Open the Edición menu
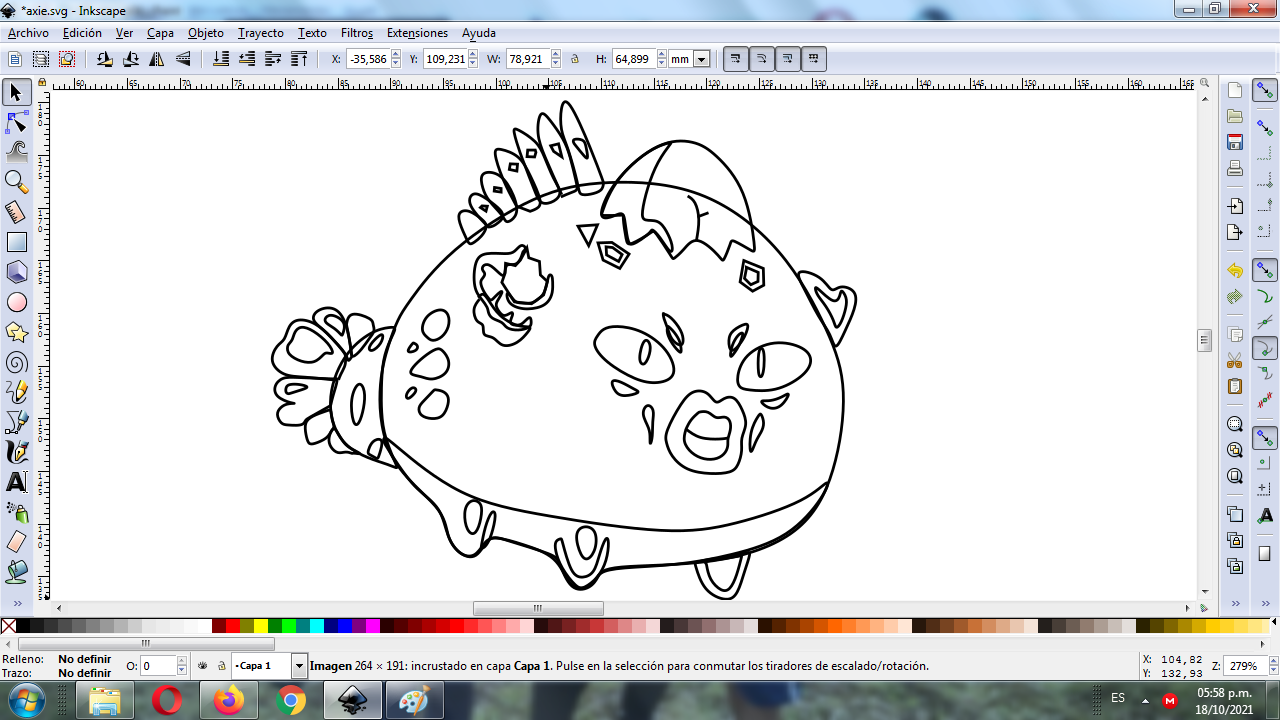1280x720 pixels. coord(82,33)
